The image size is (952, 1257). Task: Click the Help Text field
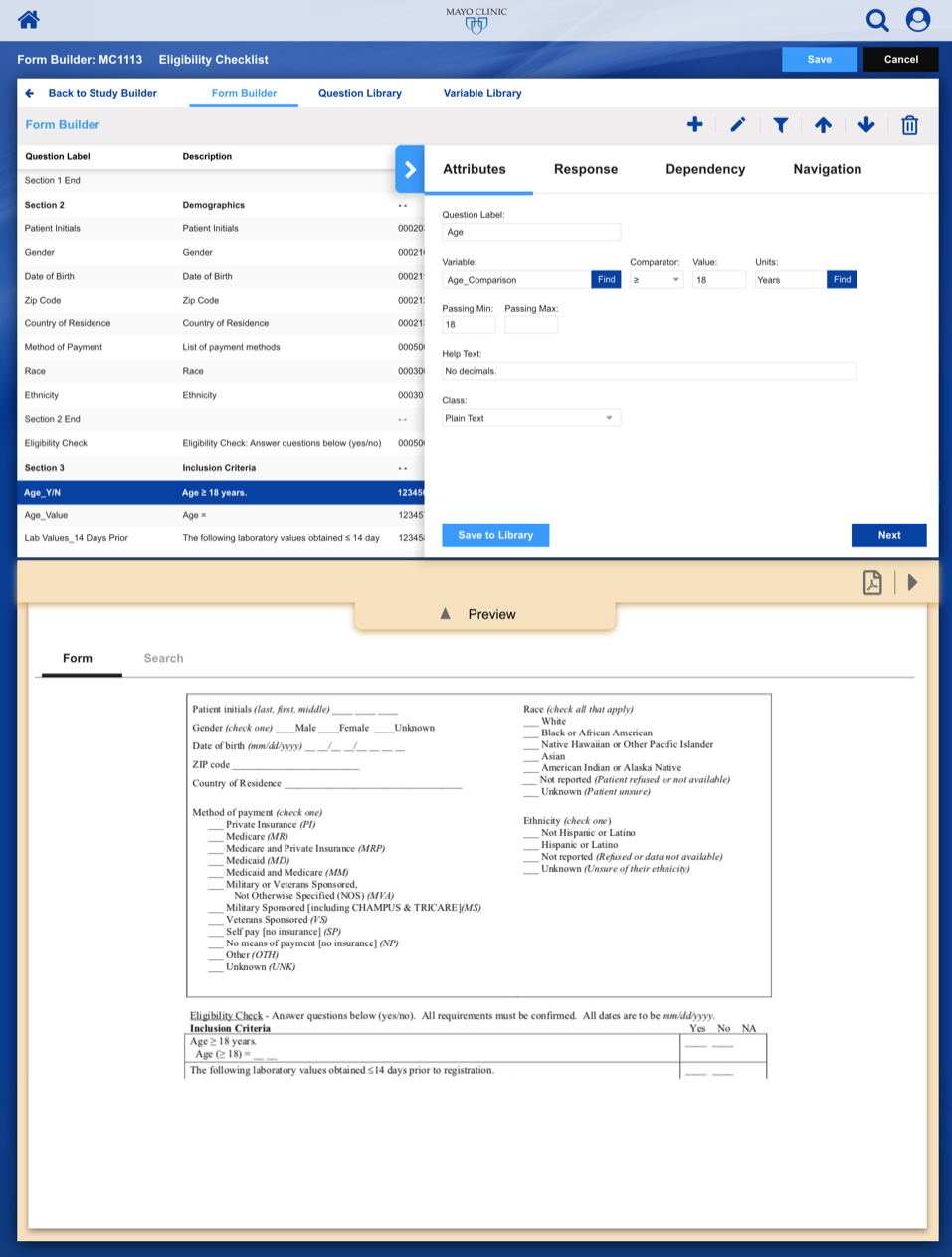coord(649,371)
